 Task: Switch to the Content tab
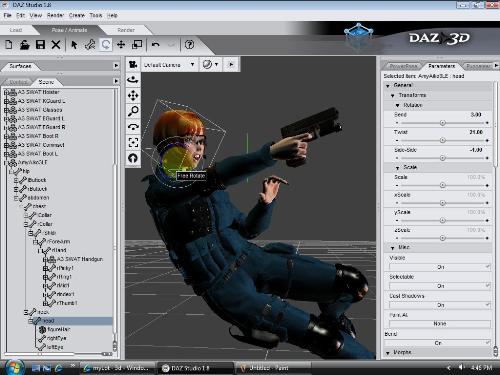18,82
